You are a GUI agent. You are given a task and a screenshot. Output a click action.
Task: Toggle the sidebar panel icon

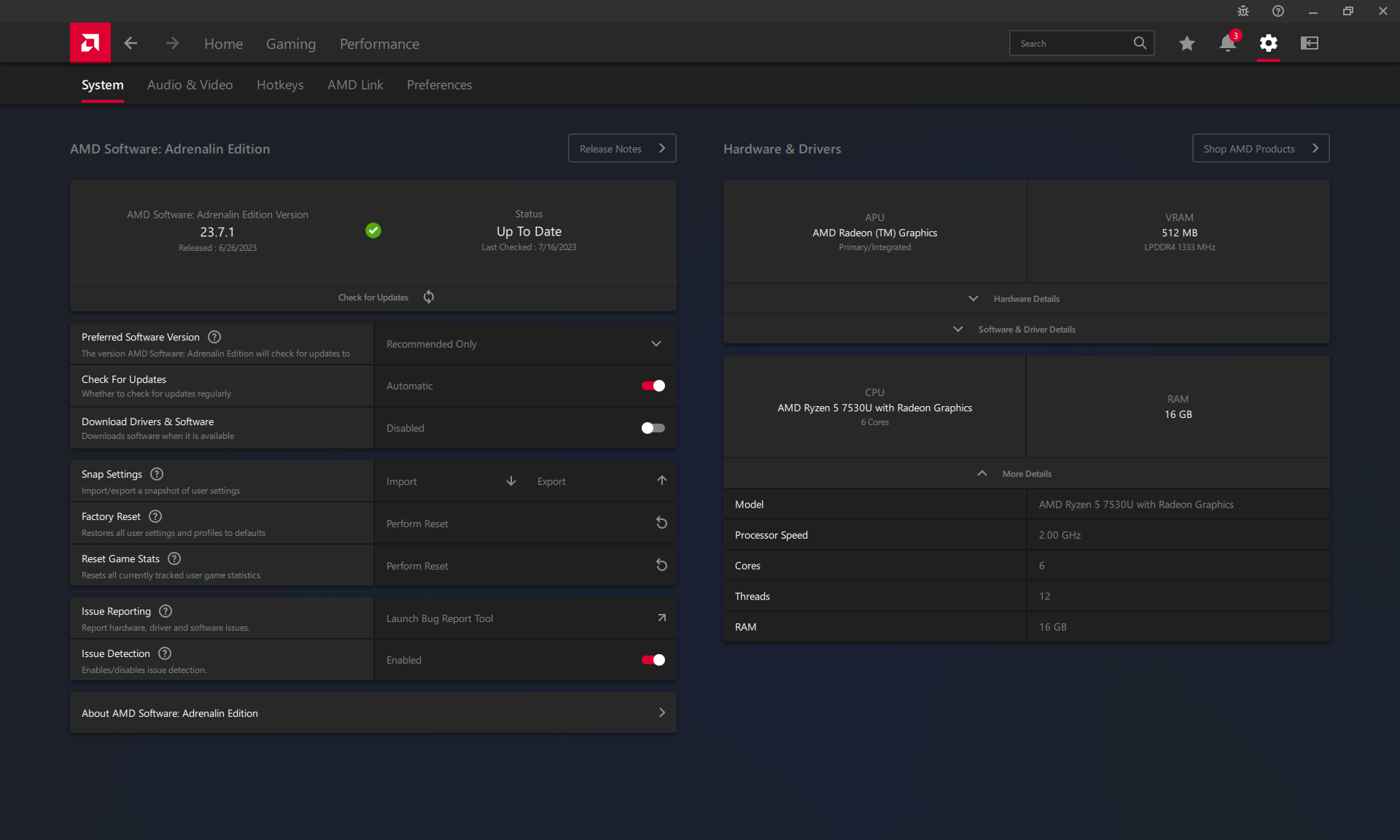(1310, 43)
